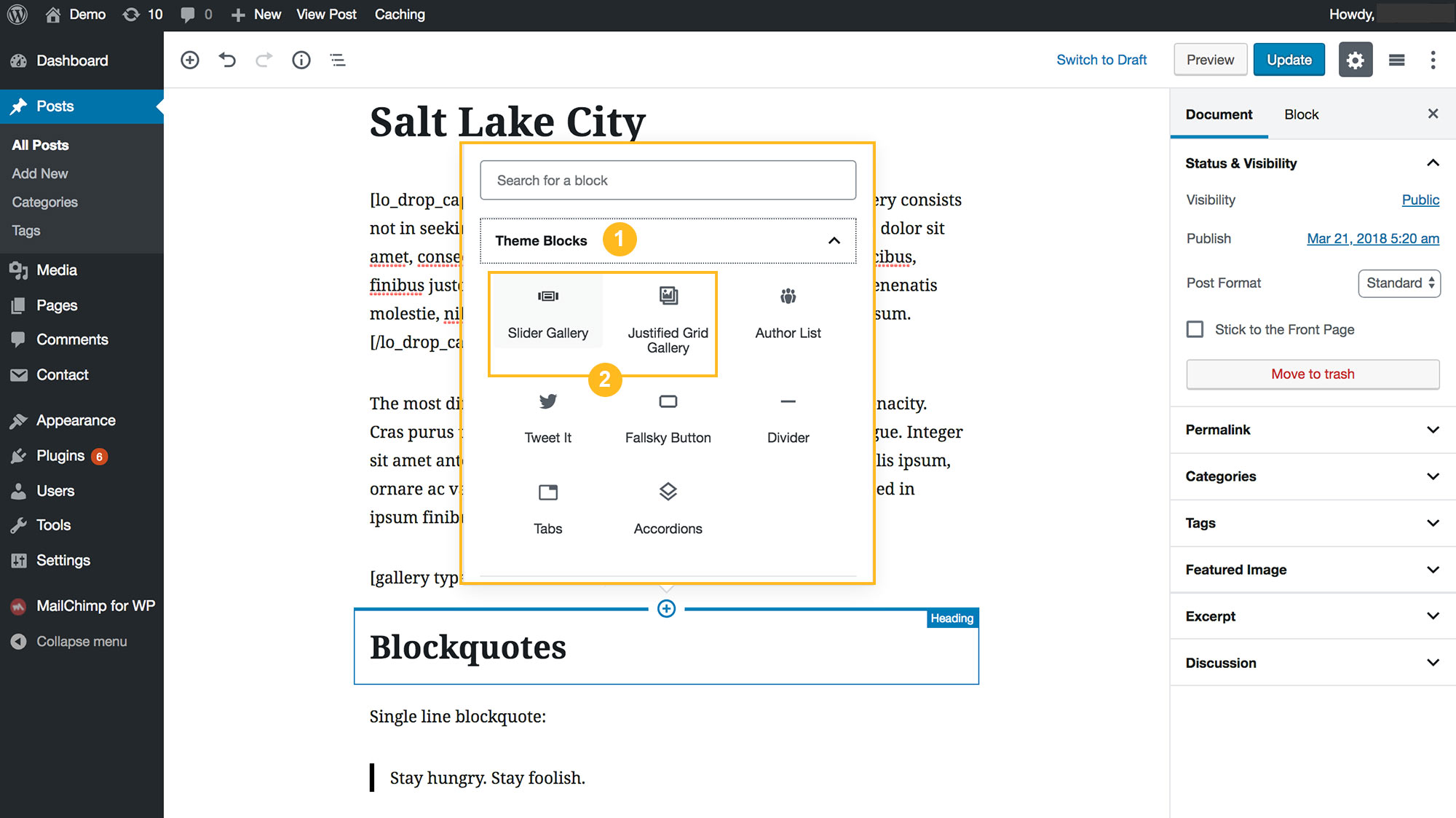This screenshot has width=1456, height=818.
Task: Undo the last change
Action: pyautogui.click(x=227, y=60)
